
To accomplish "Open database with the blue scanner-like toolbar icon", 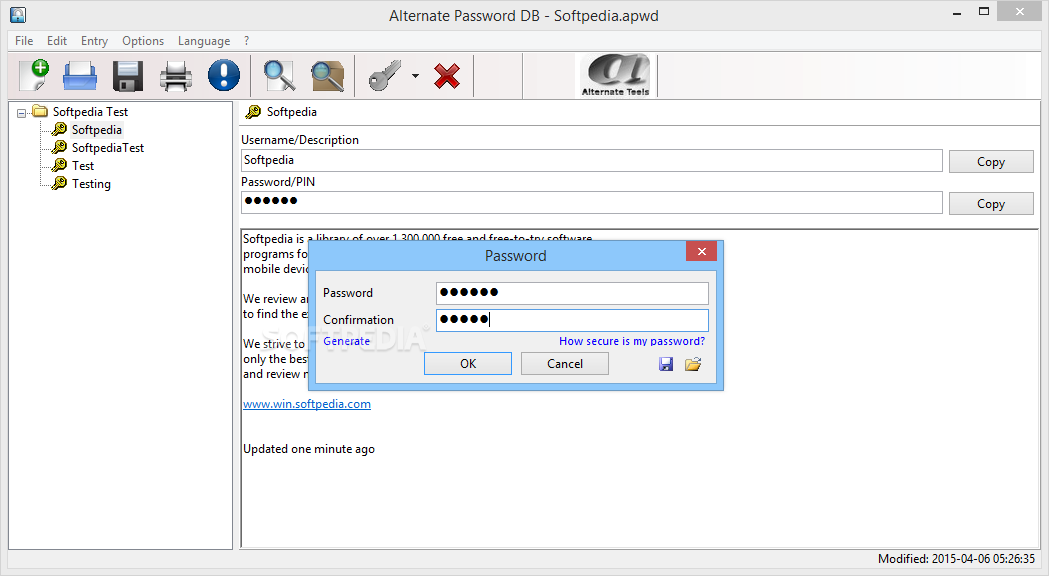I will [x=80, y=76].
